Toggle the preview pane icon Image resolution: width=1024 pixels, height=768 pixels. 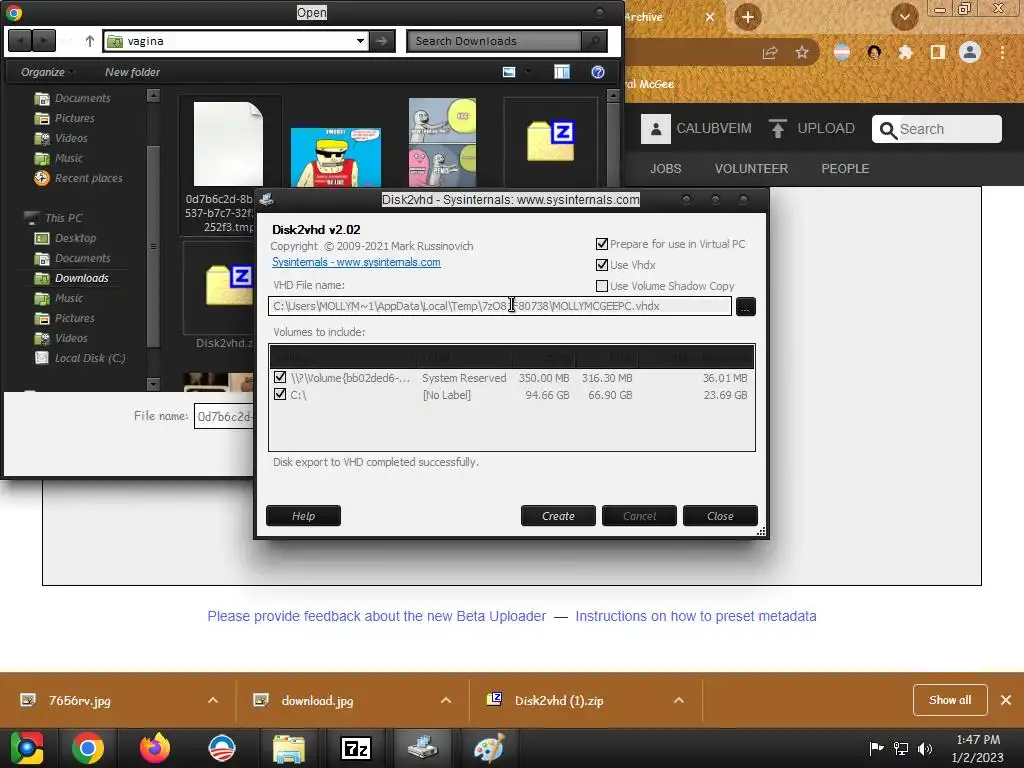click(562, 72)
